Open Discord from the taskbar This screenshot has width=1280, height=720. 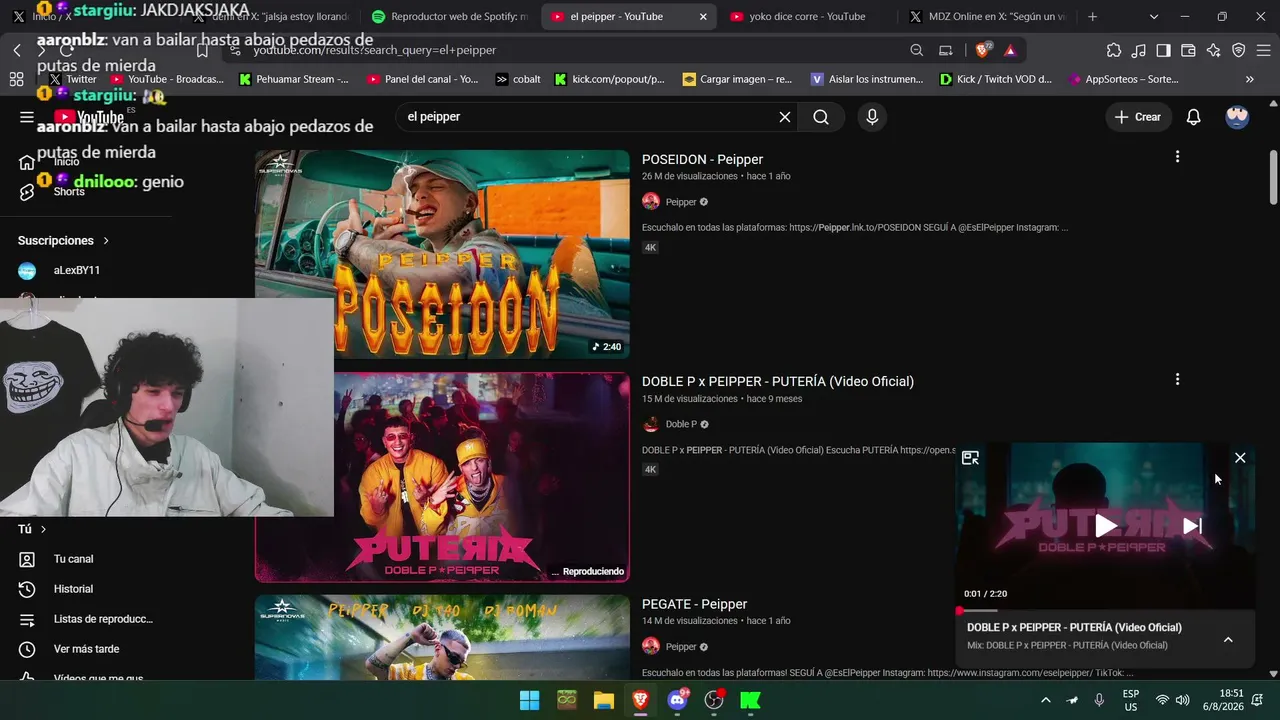pos(677,700)
